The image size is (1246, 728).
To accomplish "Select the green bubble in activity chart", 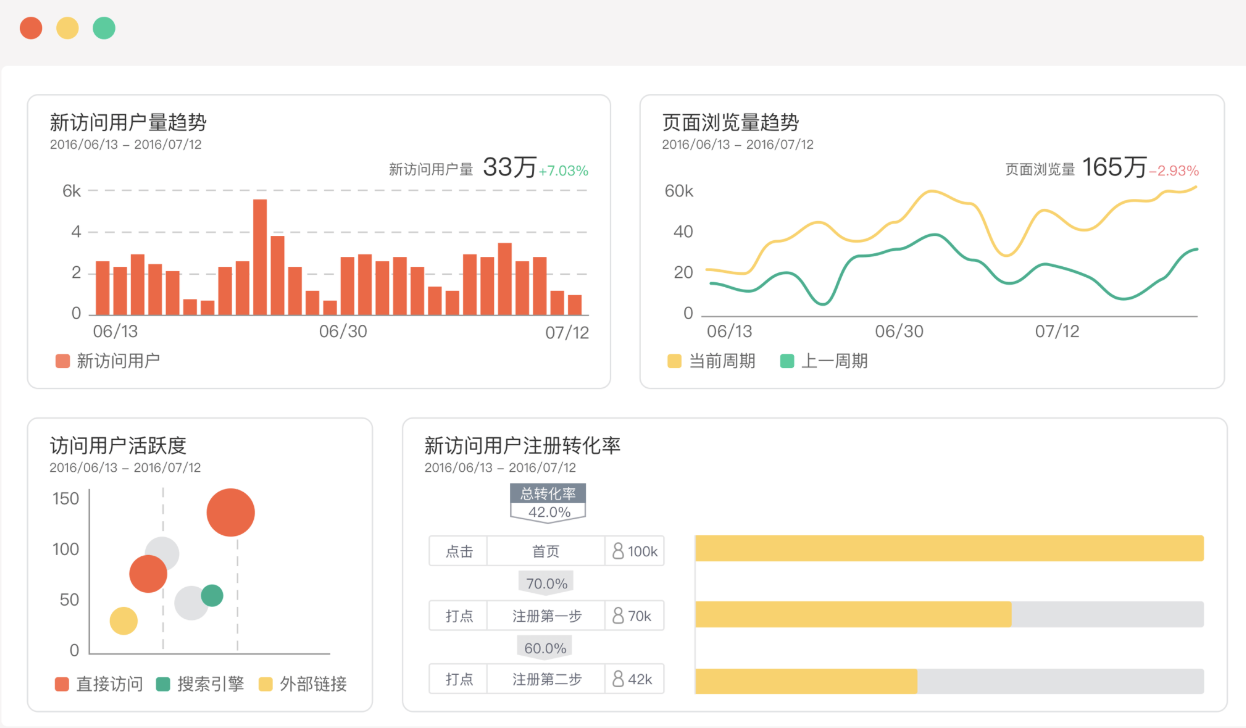I will tap(212, 596).
